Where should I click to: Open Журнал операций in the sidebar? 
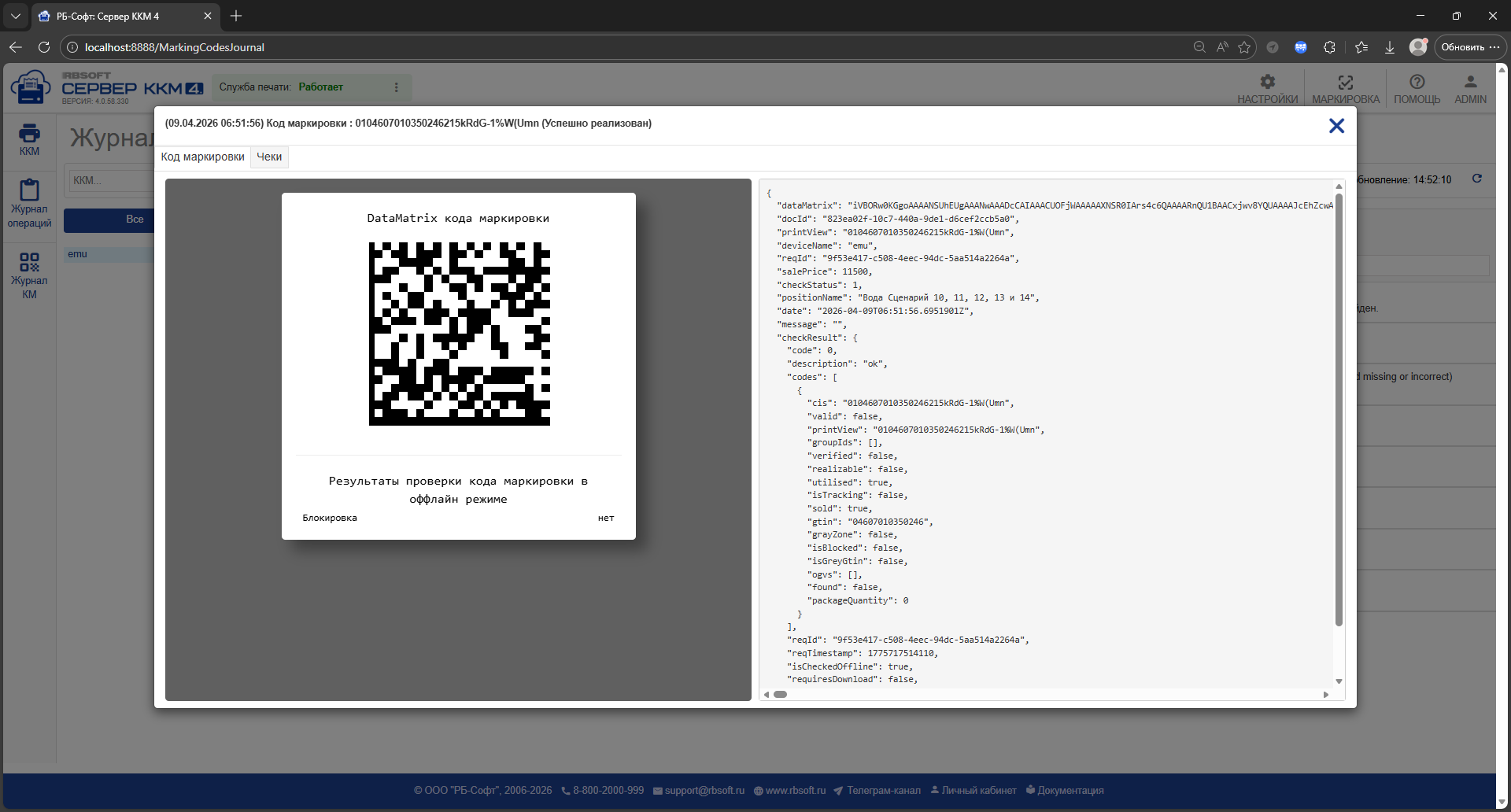pyautogui.click(x=29, y=205)
